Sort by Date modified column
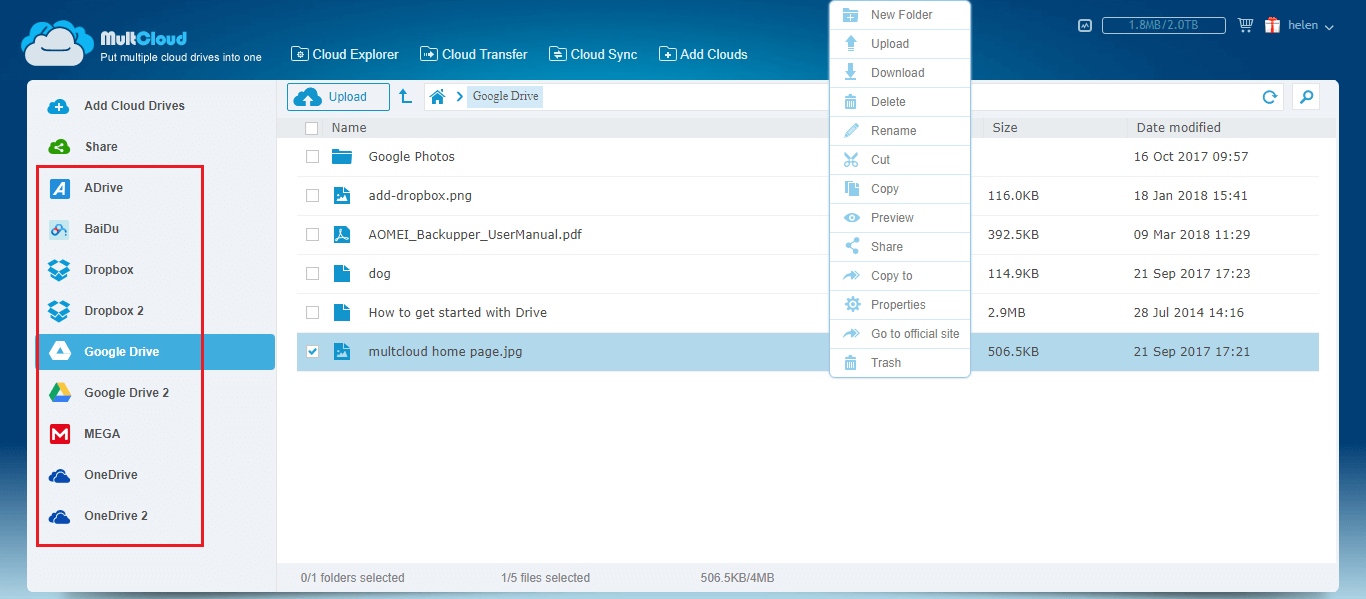 (x=1178, y=128)
